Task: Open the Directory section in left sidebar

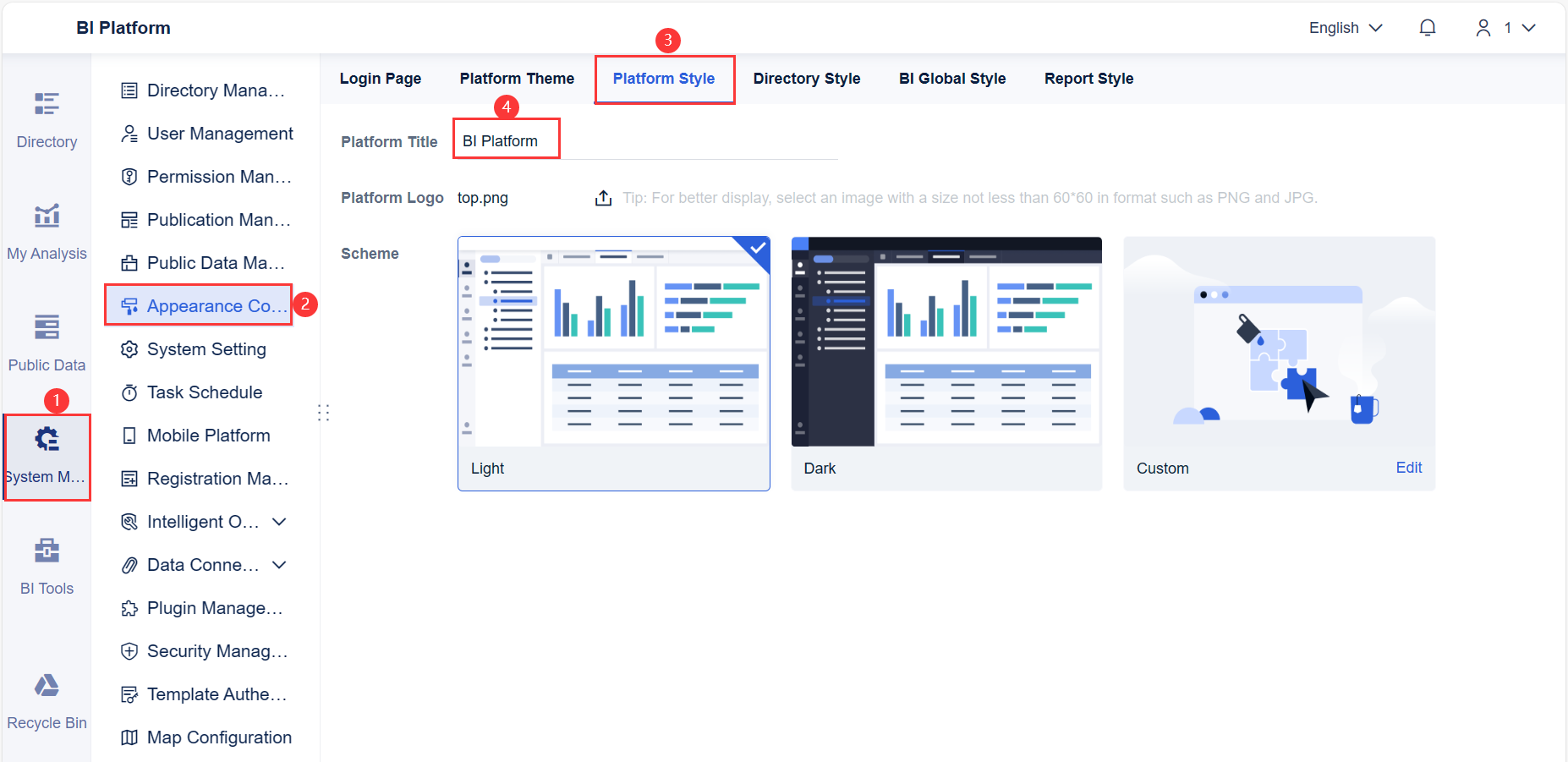Action: point(47,120)
